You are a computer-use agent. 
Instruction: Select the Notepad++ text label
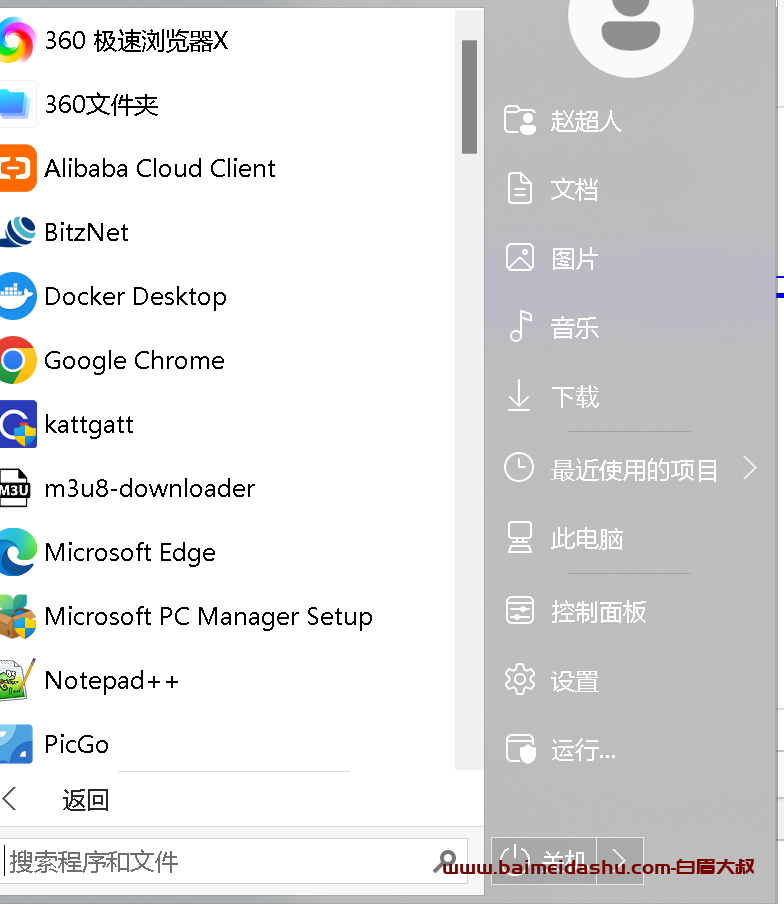[x=112, y=681]
